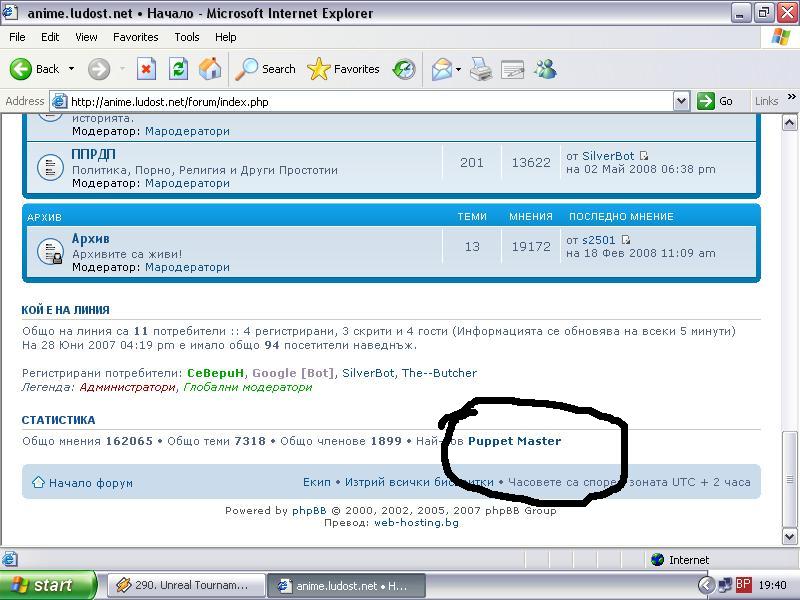The image size is (800, 600).
Task: Open The--Butcher user profile link
Action: coord(439,373)
